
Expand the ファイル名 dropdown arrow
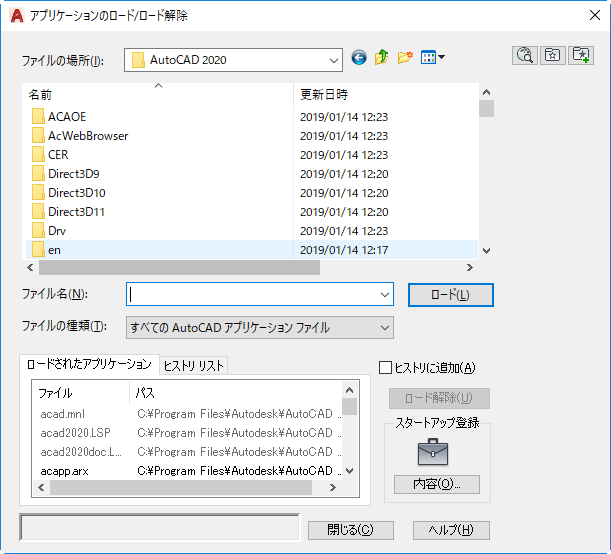pos(385,295)
